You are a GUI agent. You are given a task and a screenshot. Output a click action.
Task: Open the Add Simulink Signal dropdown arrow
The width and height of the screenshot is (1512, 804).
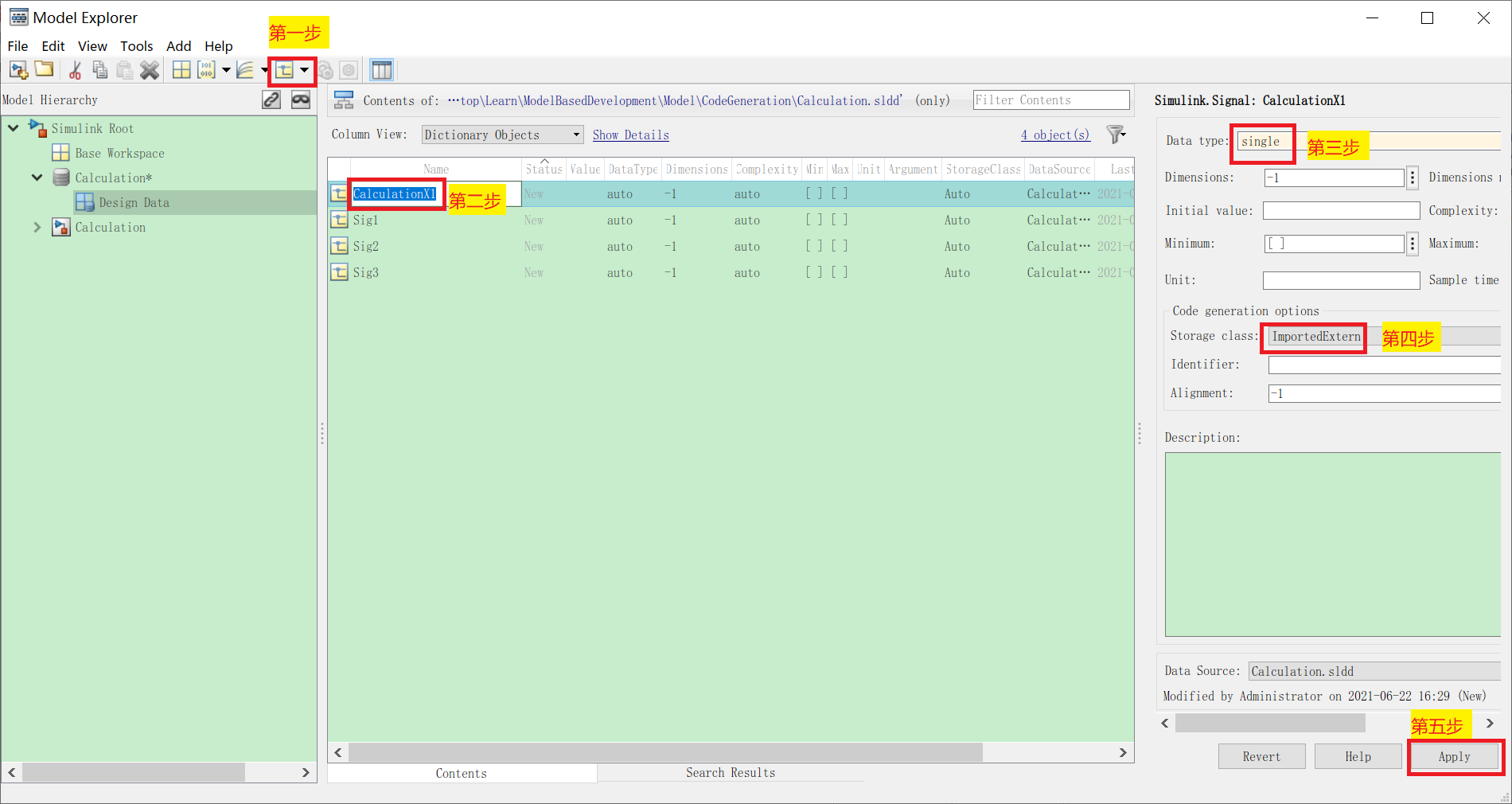[x=304, y=70]
